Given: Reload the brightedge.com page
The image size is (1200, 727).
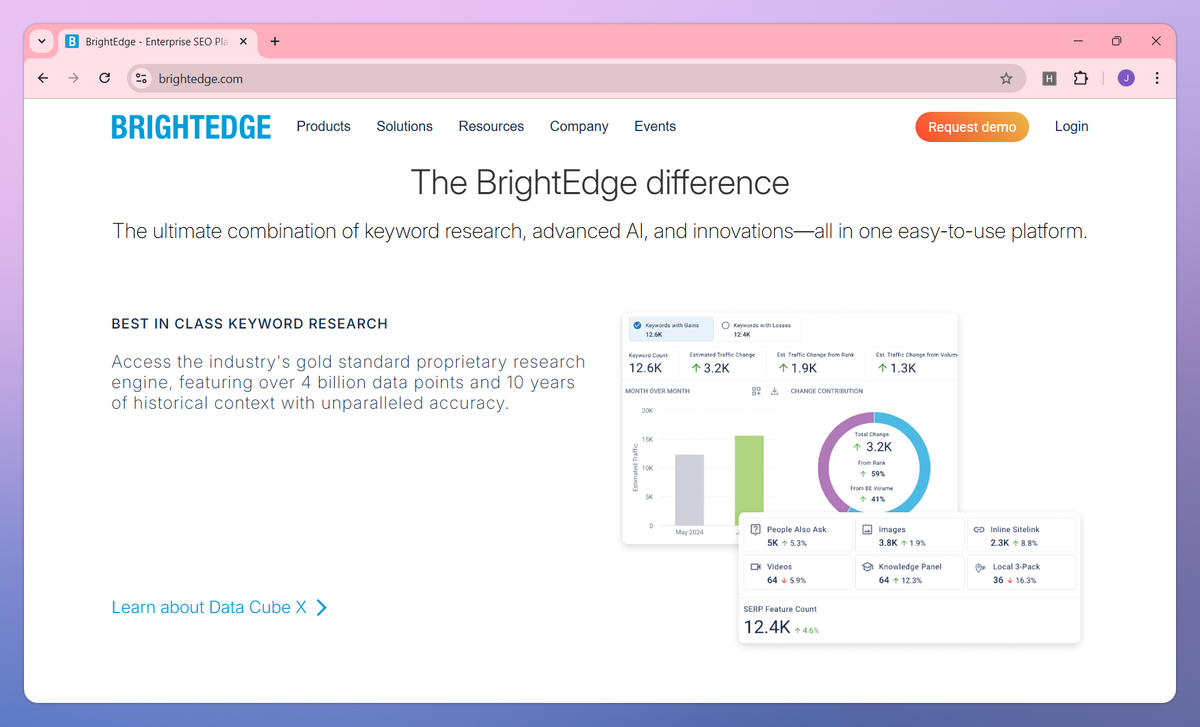Looking at the screenshot, I should point(104,78).
